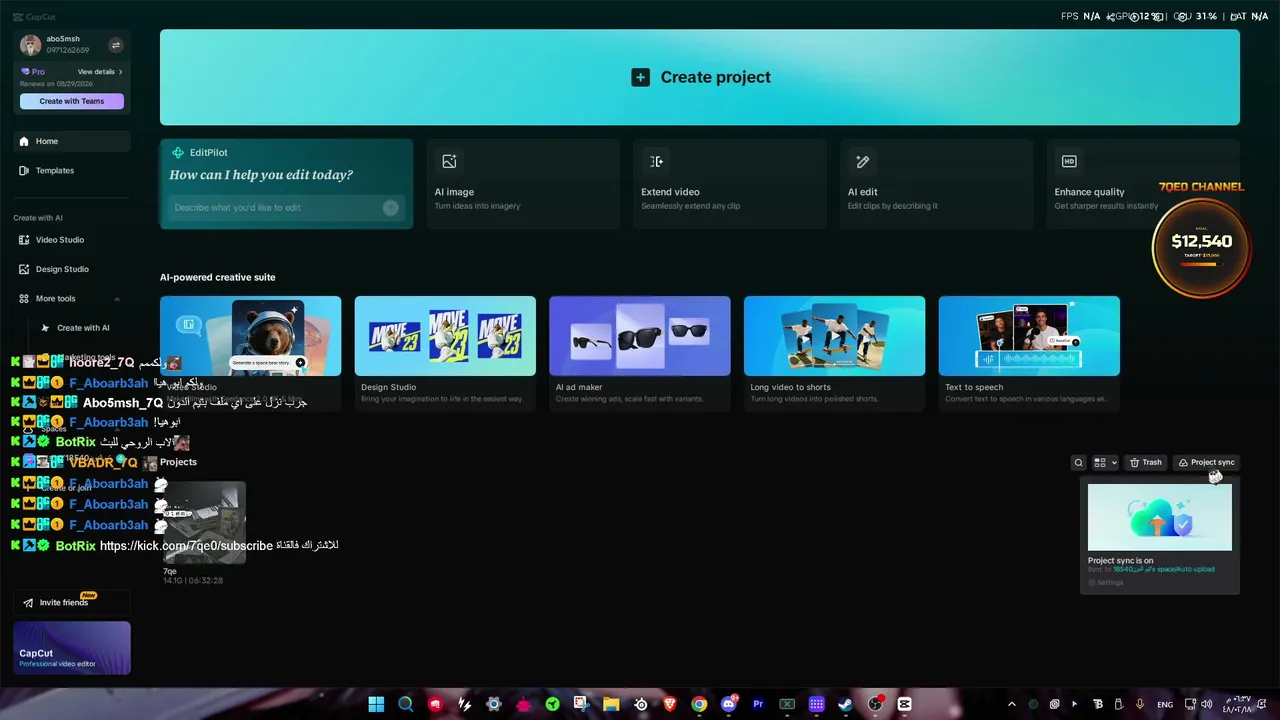Open the Extend video tool card
Viewport: 1280px width, 720px height.
tap(730, 184)
